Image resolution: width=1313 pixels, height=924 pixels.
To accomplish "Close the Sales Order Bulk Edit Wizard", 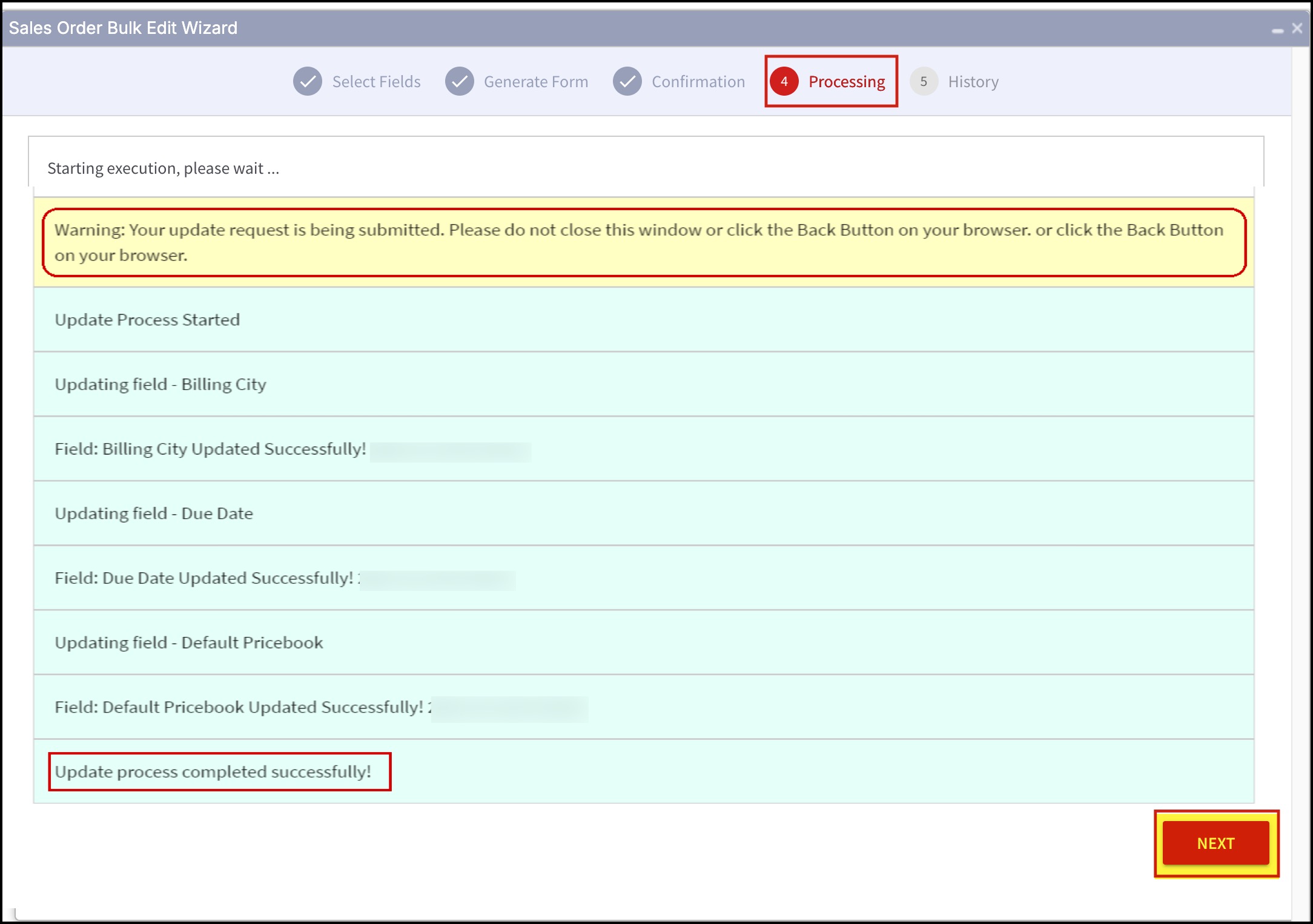I will (1297, 28).
